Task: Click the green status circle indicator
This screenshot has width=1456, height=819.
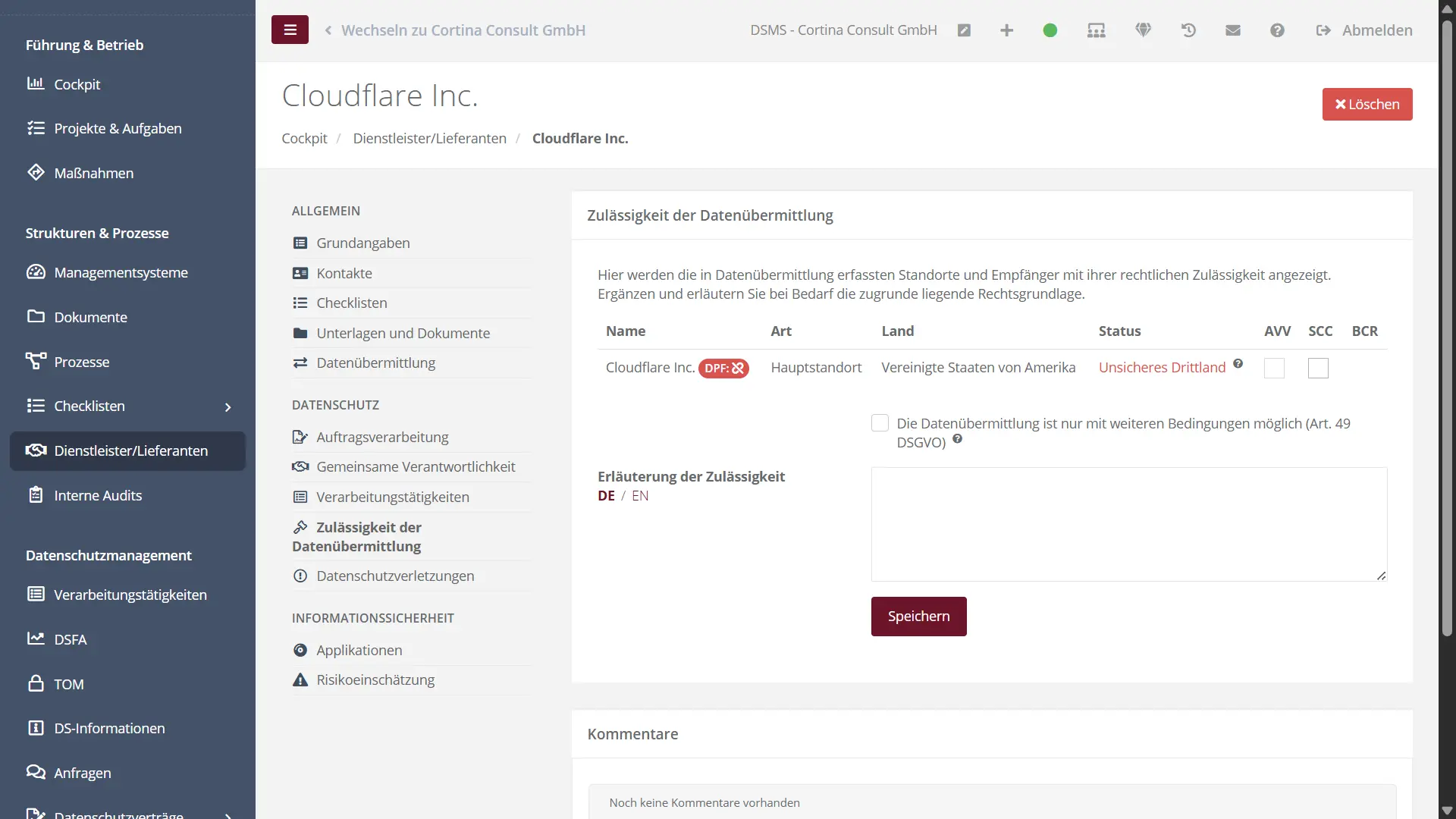Action: [x=1050, y=30]
